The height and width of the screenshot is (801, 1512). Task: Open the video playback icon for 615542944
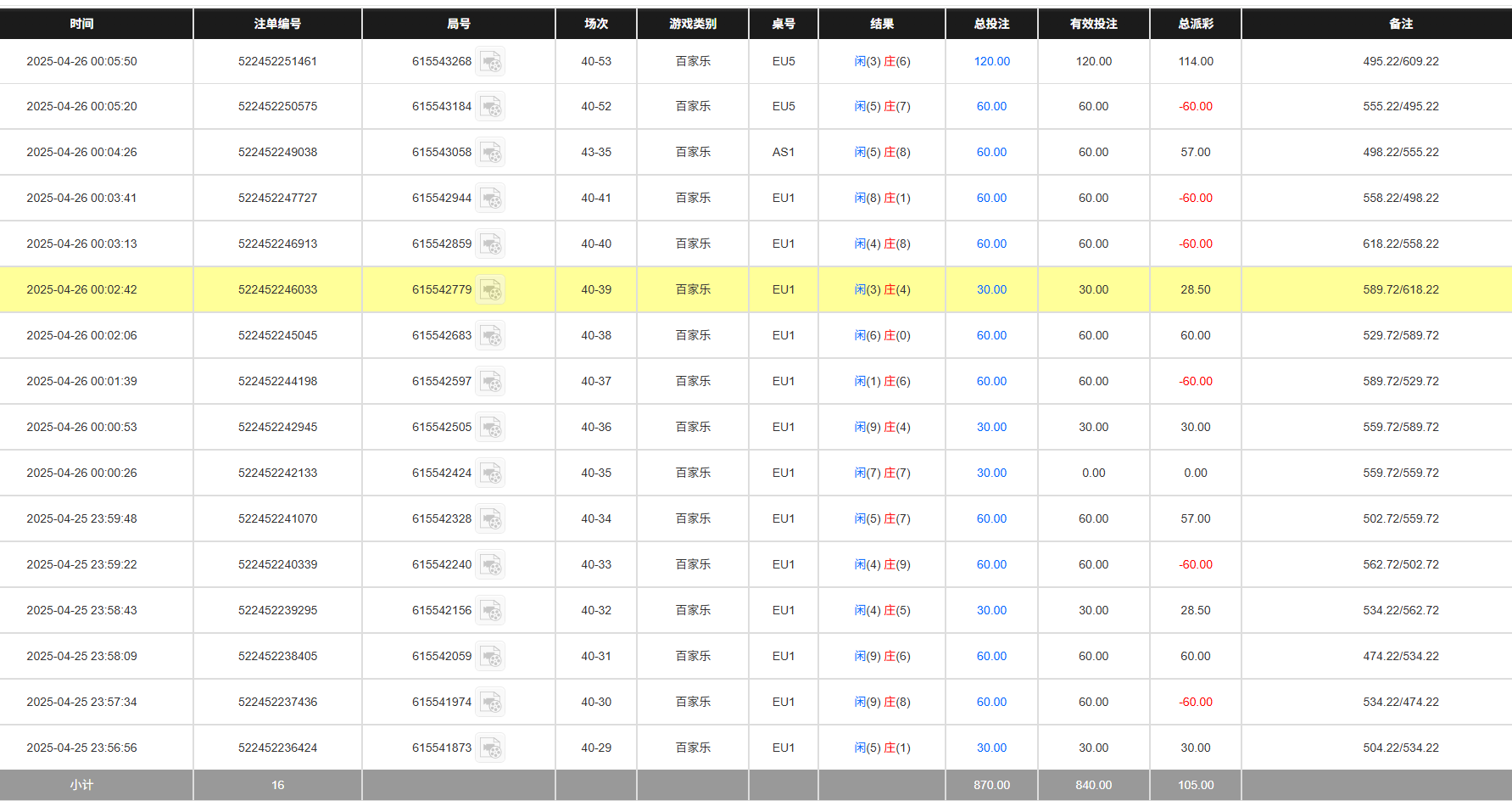tap(491, 198)
